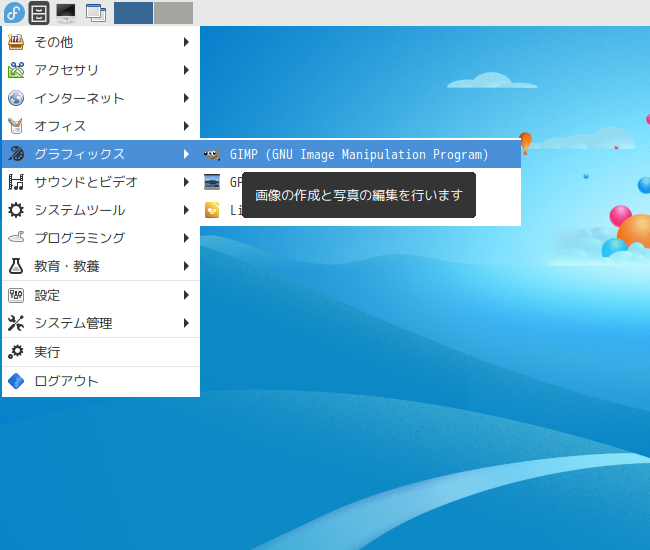Click the ログアウト blue diamond icon
Screen dimensions: 650x550
pyautogui.click(x=16, y=381)
